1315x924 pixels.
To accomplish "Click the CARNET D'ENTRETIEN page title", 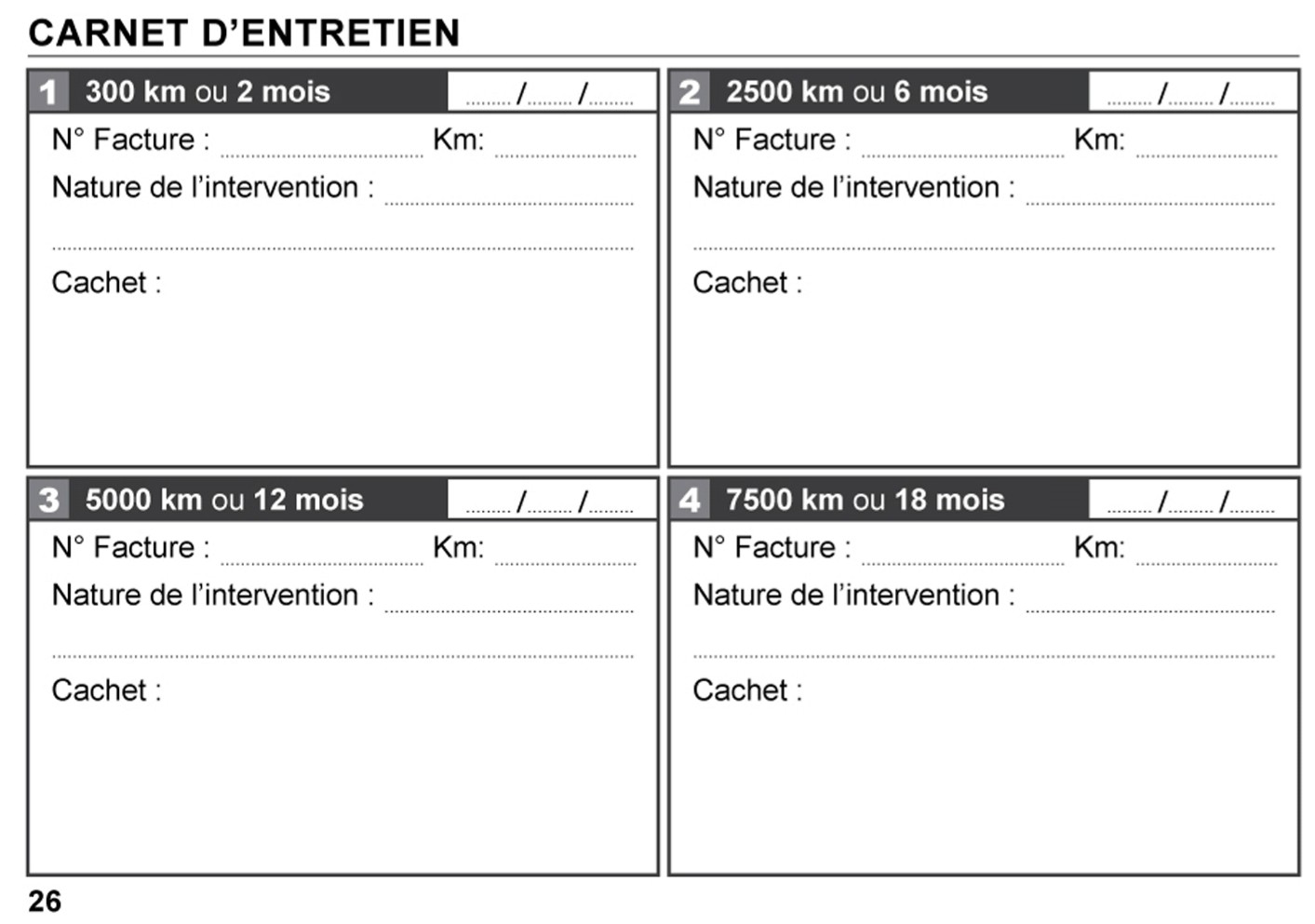I will click(244, 33).
